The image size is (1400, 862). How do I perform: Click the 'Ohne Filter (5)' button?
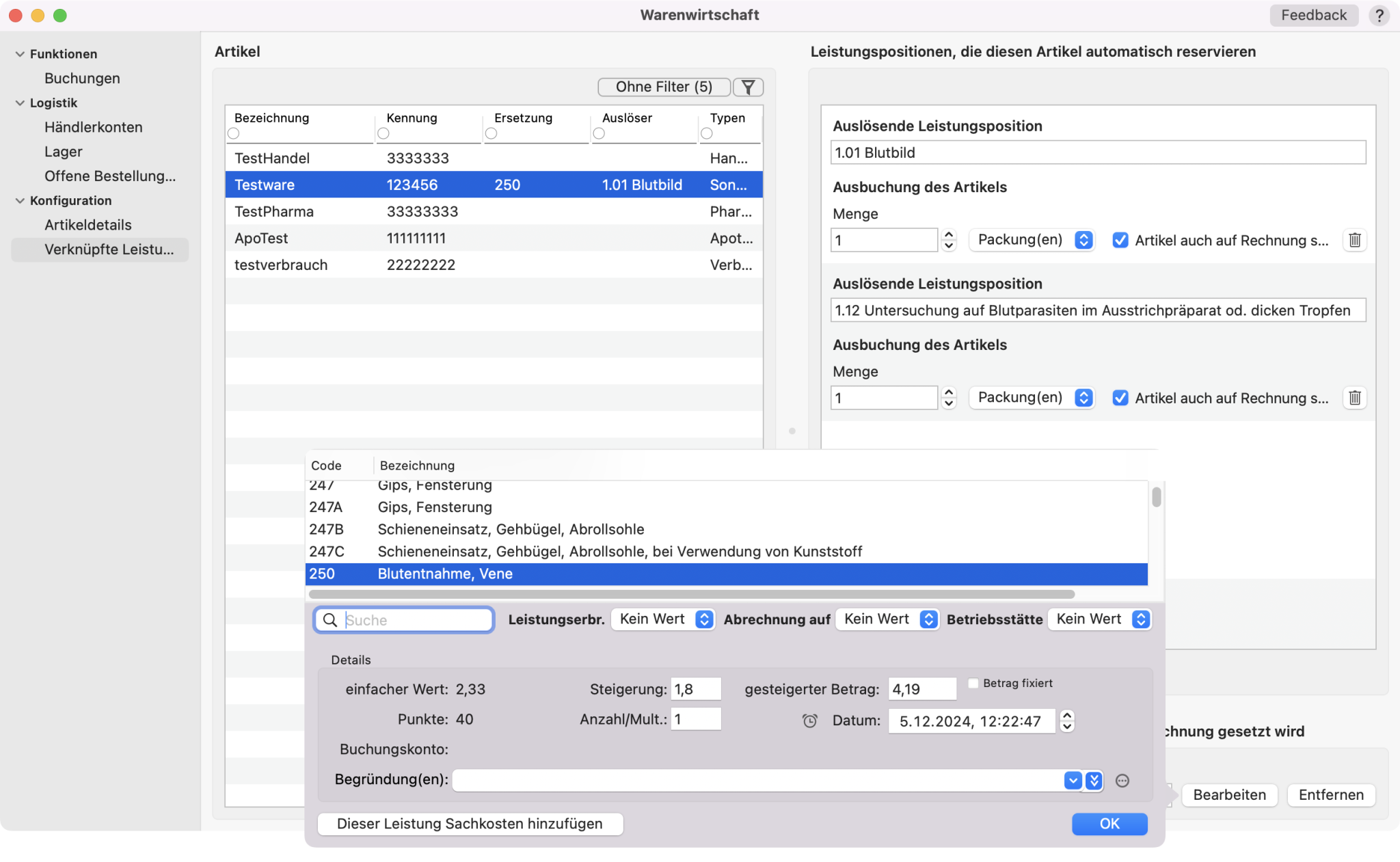tap(664, 87)
